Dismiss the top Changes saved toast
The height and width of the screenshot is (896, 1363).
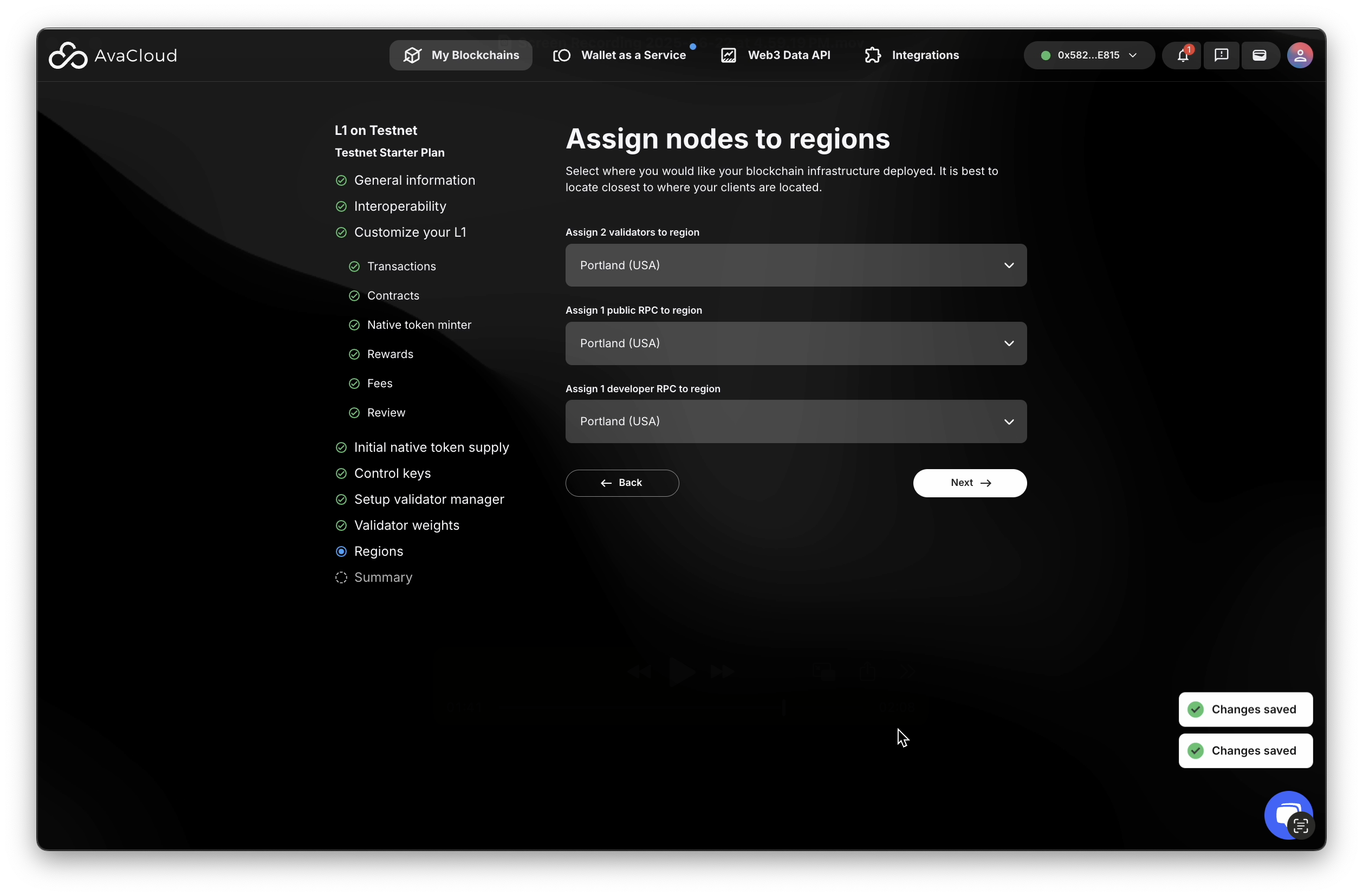[1245, 709]
